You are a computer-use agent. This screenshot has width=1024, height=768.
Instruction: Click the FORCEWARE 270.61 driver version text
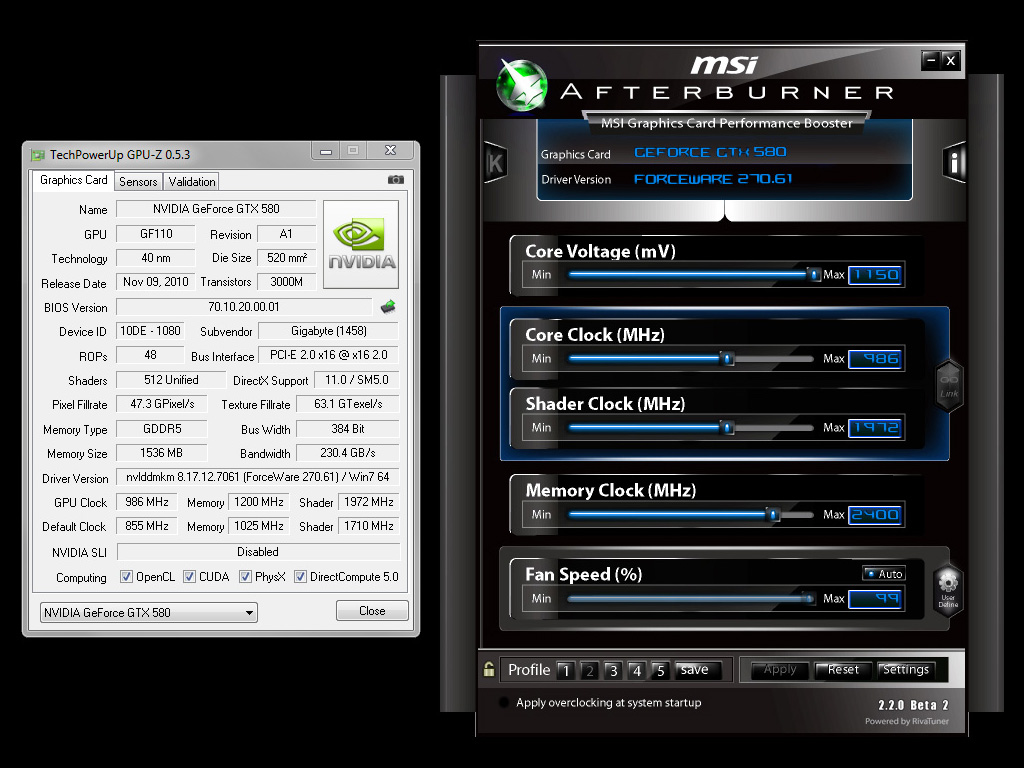pos(712,179)
